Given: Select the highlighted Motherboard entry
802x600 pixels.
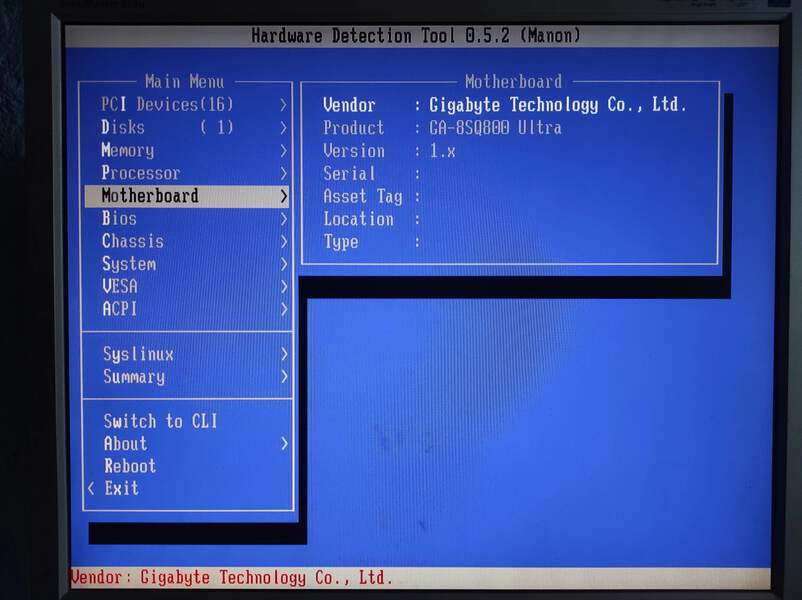Looking at the screenshot, I should pos(187,196).
